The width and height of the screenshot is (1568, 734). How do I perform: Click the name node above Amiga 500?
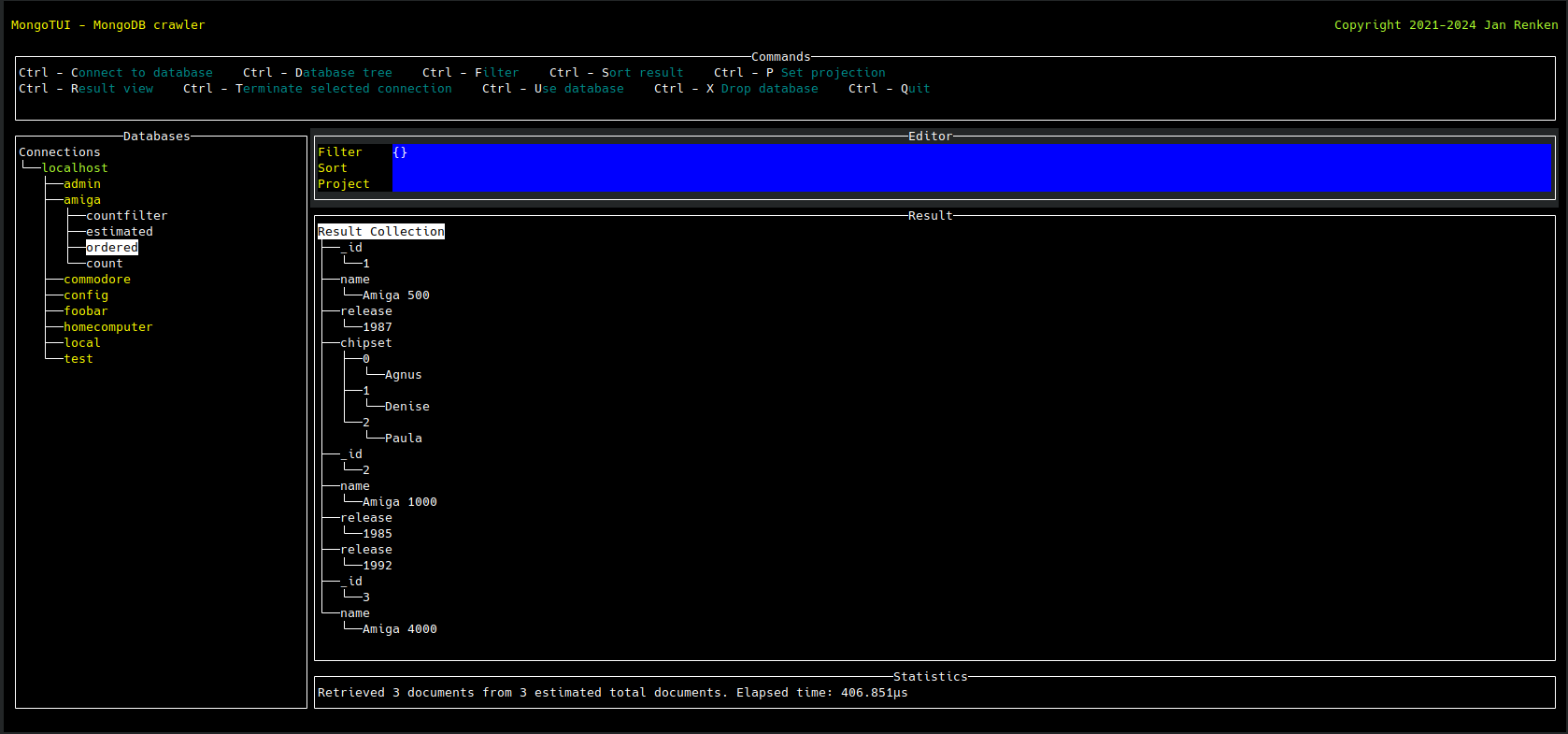click(355, 280)
